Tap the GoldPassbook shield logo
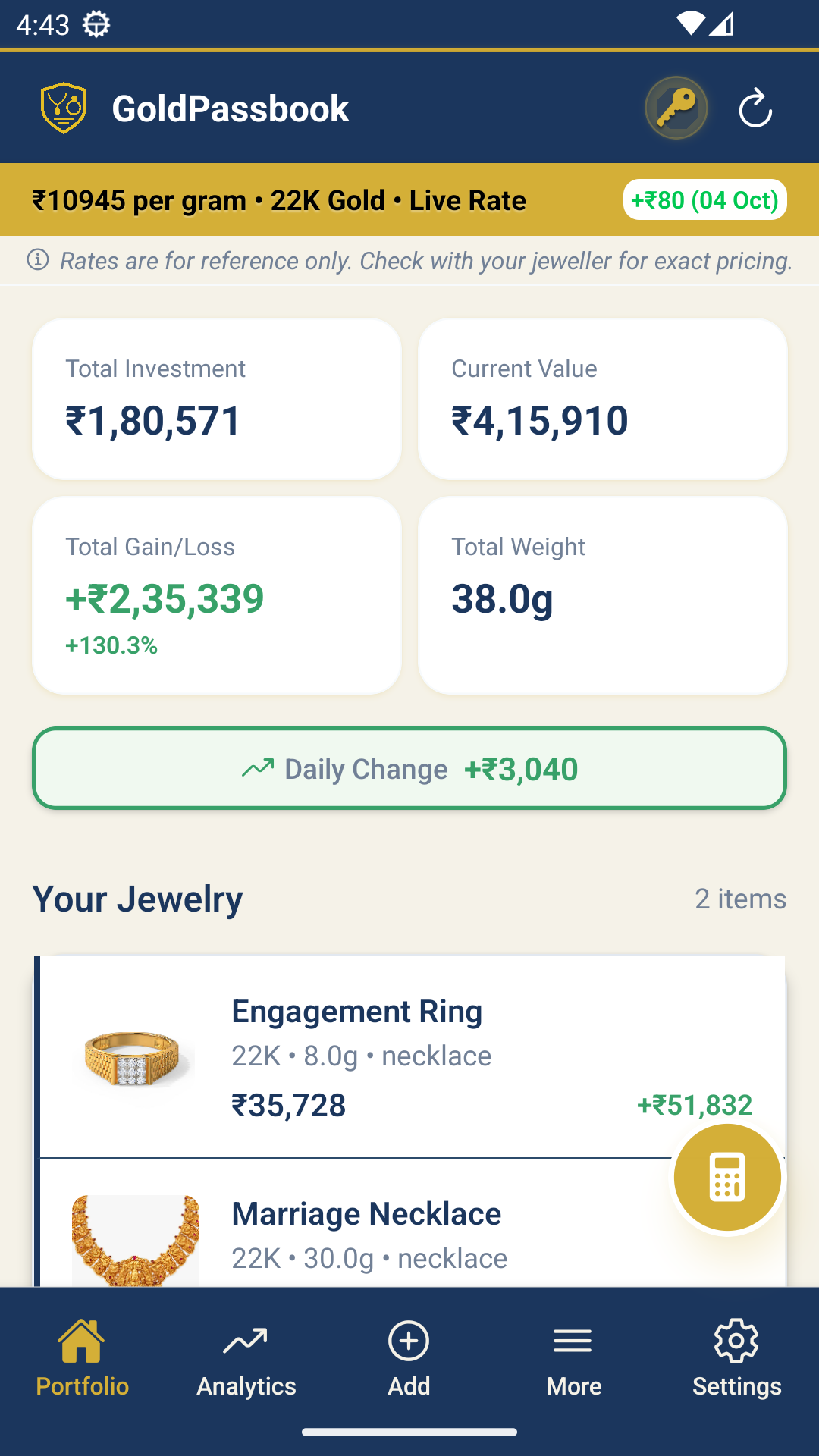The width and height of the screenshot is (819, 1456). click(64, 108)
